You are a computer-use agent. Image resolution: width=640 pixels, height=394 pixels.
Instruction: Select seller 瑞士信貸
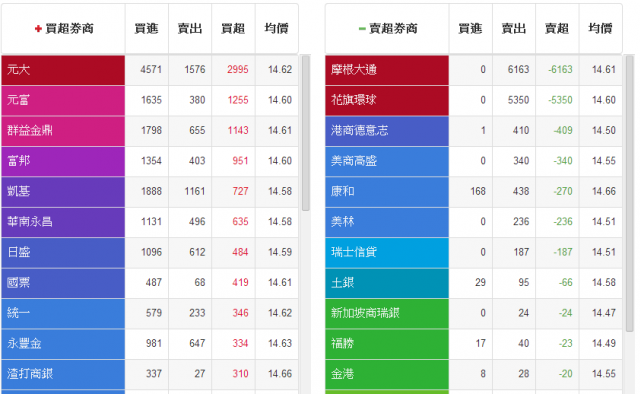(x=387, y=252)
